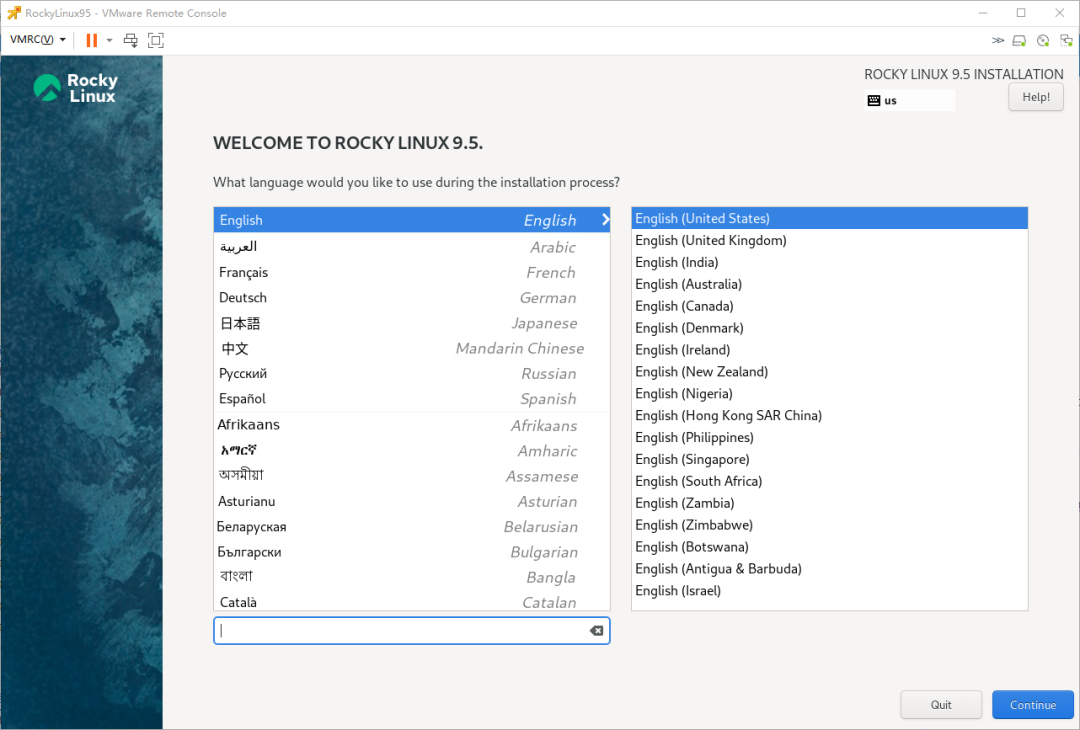Click the VMware Remote Console title icon
Viewport: 1080px width, 730px height.
14,13
